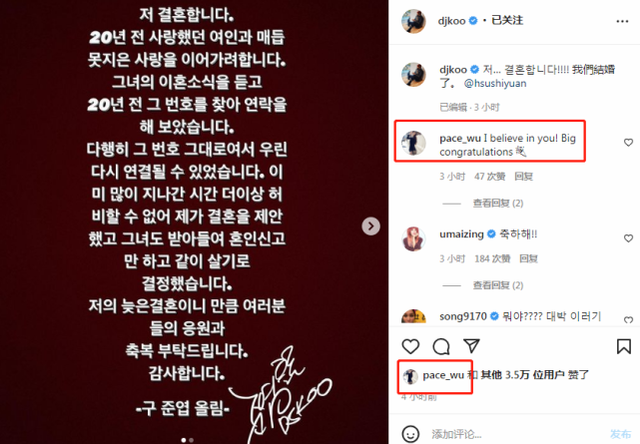This screenshot has height=444, width=640.
Task: Like umaizing's comment heart
Action: (x=628, y=238)
